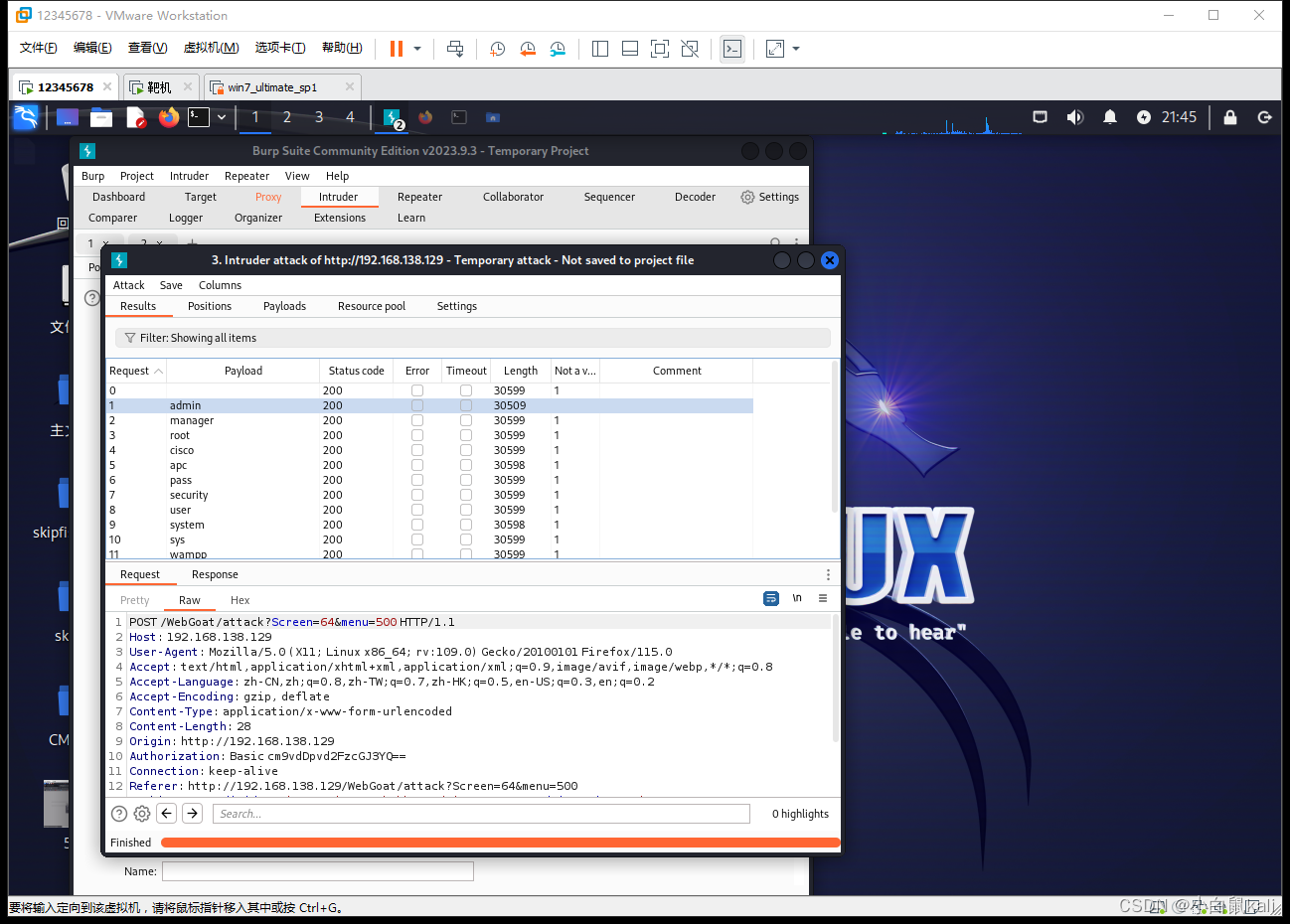Viewport: 1290px width, 924px height.
Task: Toggle the message word wrap icon
Action: 771,598
